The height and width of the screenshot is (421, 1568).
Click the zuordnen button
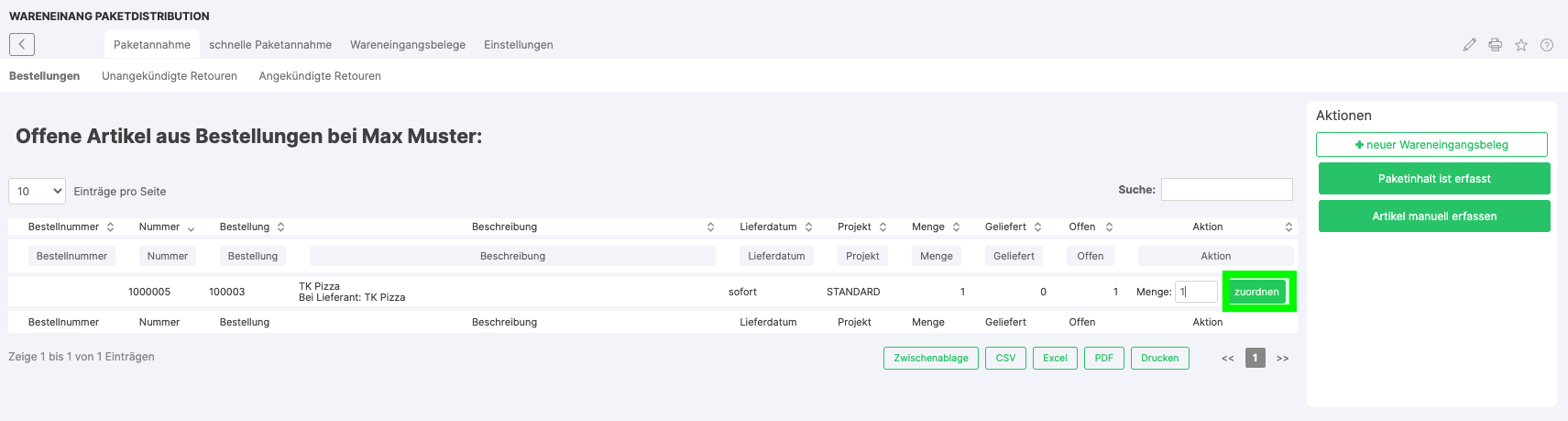click(1256, 292)
